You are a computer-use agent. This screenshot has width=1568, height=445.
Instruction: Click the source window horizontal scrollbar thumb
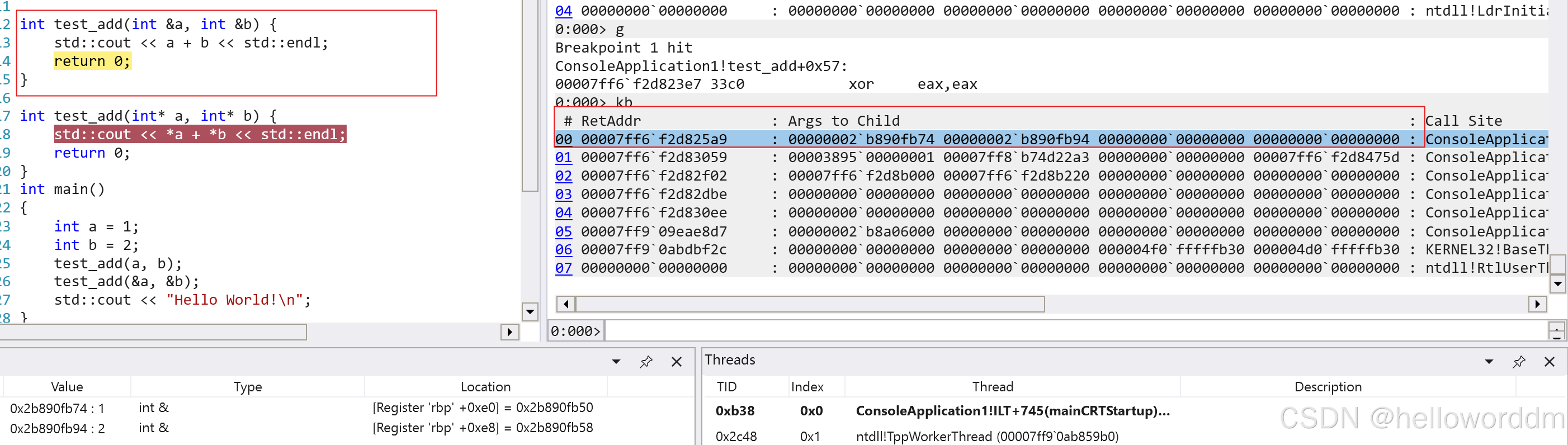click(152, 332)
